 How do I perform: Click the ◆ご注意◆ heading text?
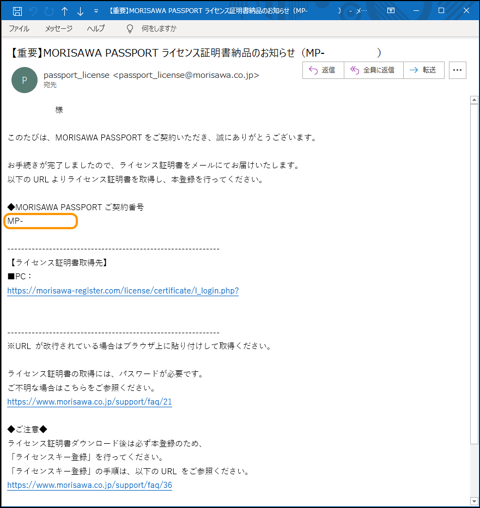27,429
